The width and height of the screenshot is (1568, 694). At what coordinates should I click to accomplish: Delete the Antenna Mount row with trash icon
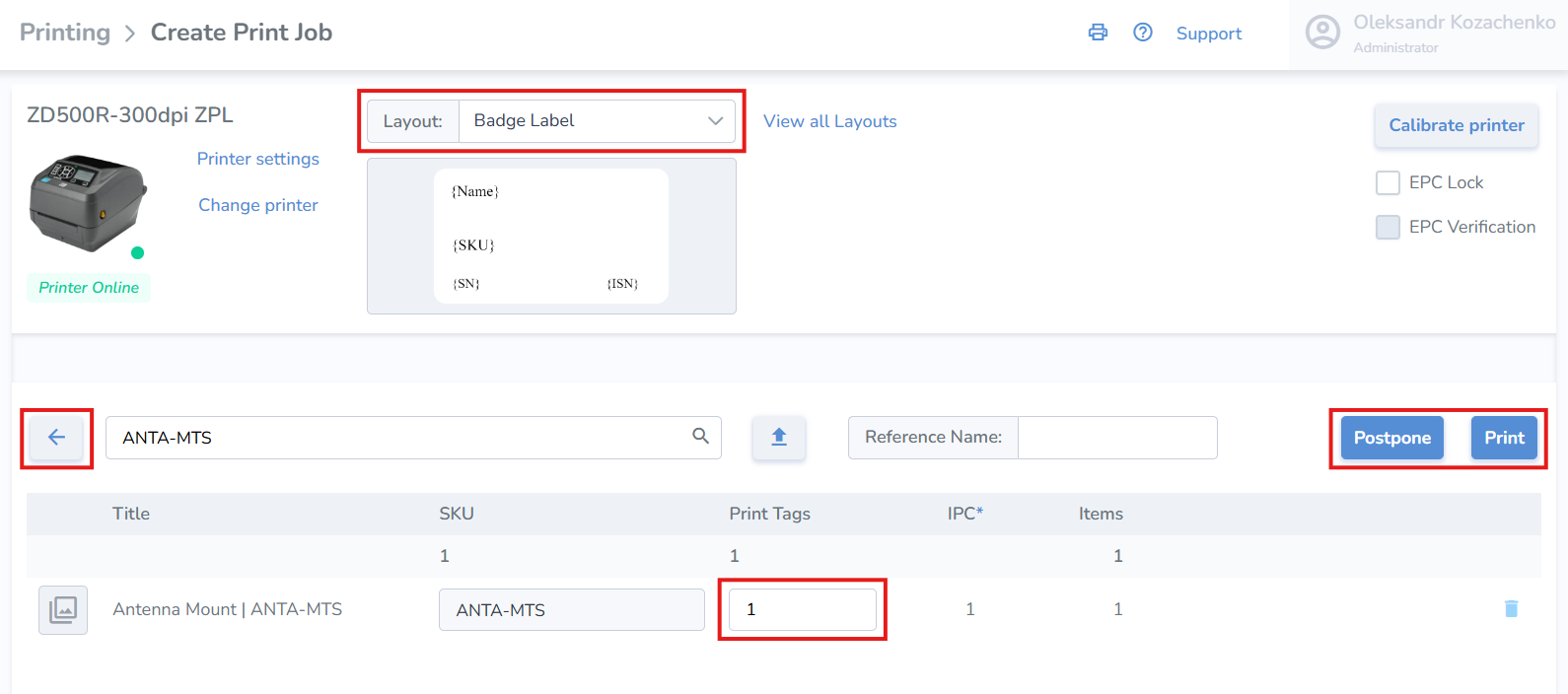(1511, 609)
